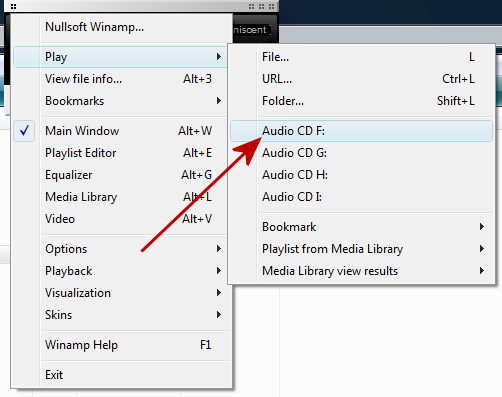502x397 pixels.
Task: Expand the Playlist from Media Library arrow
Action: click(482, 249)
